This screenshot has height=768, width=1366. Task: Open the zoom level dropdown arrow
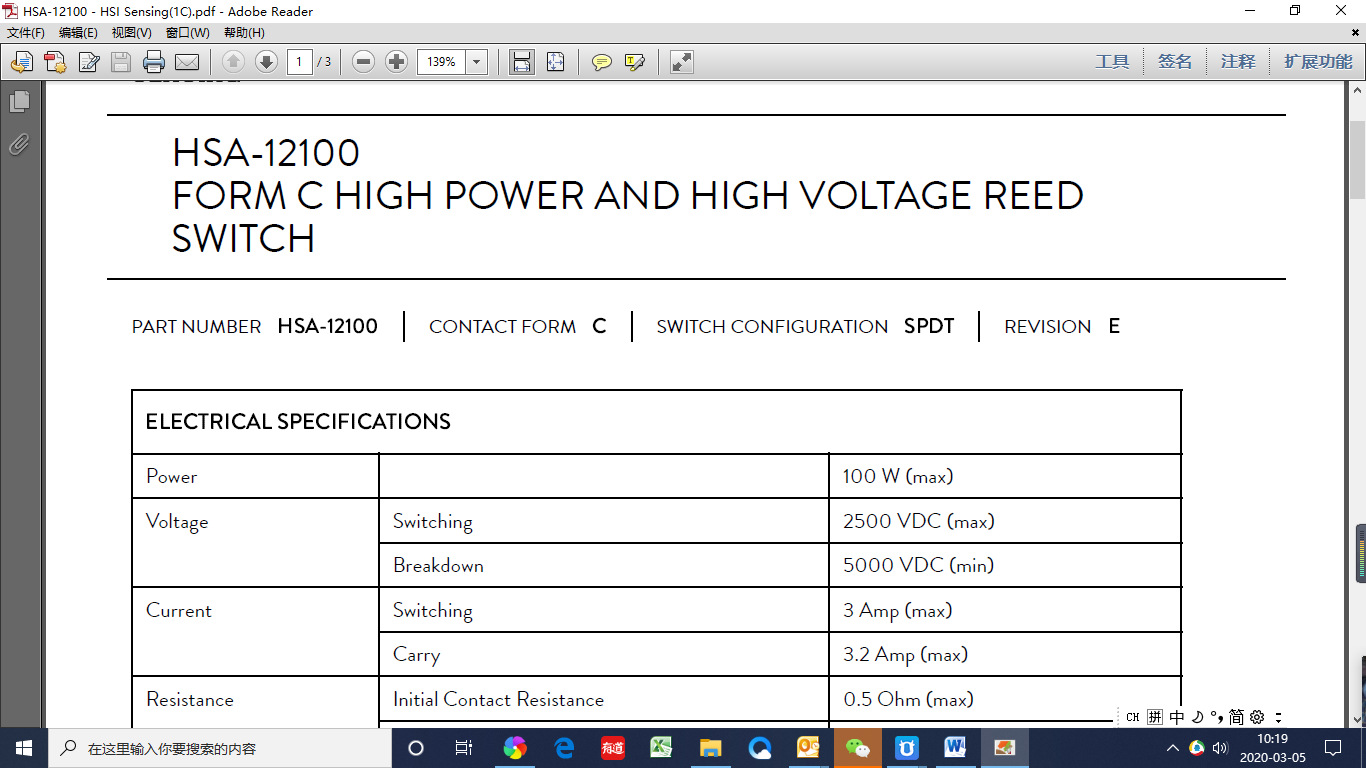(477, 62)
